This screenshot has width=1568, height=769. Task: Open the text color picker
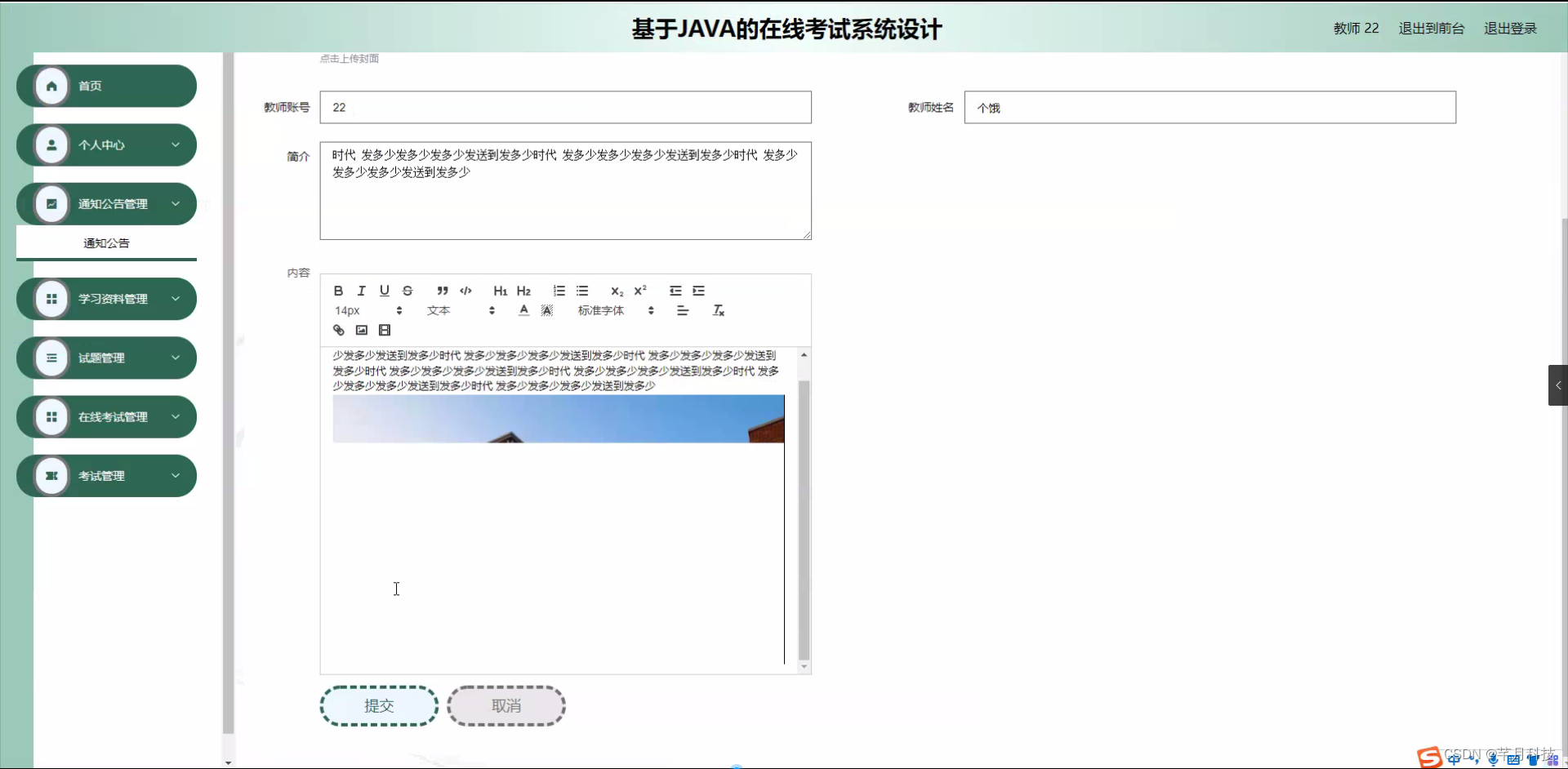coord(523,310)
